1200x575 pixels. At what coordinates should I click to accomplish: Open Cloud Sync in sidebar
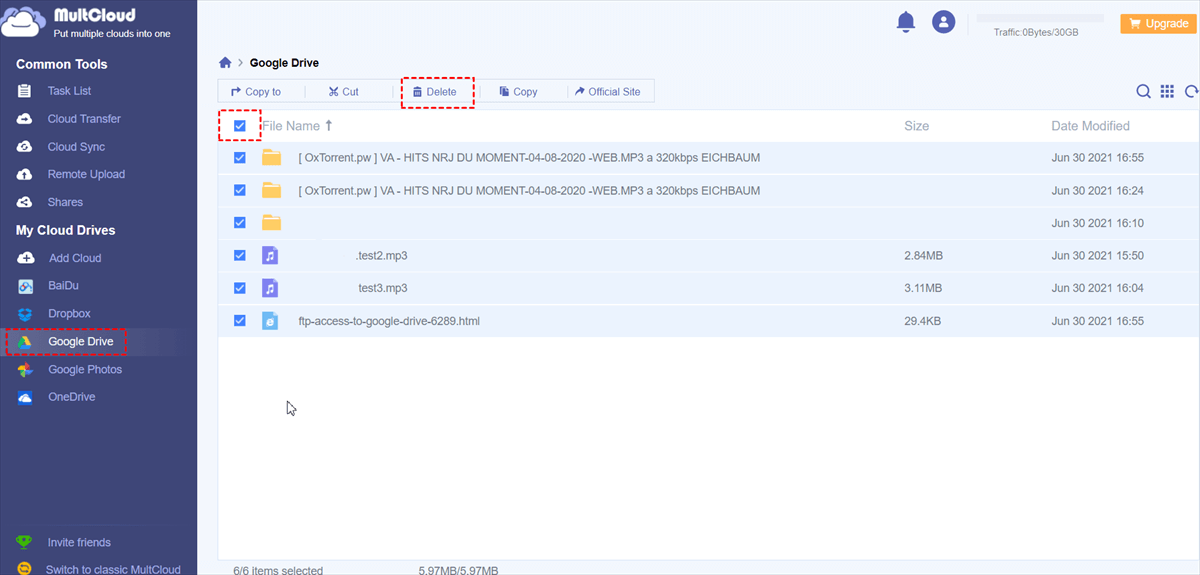coord(76,147)
